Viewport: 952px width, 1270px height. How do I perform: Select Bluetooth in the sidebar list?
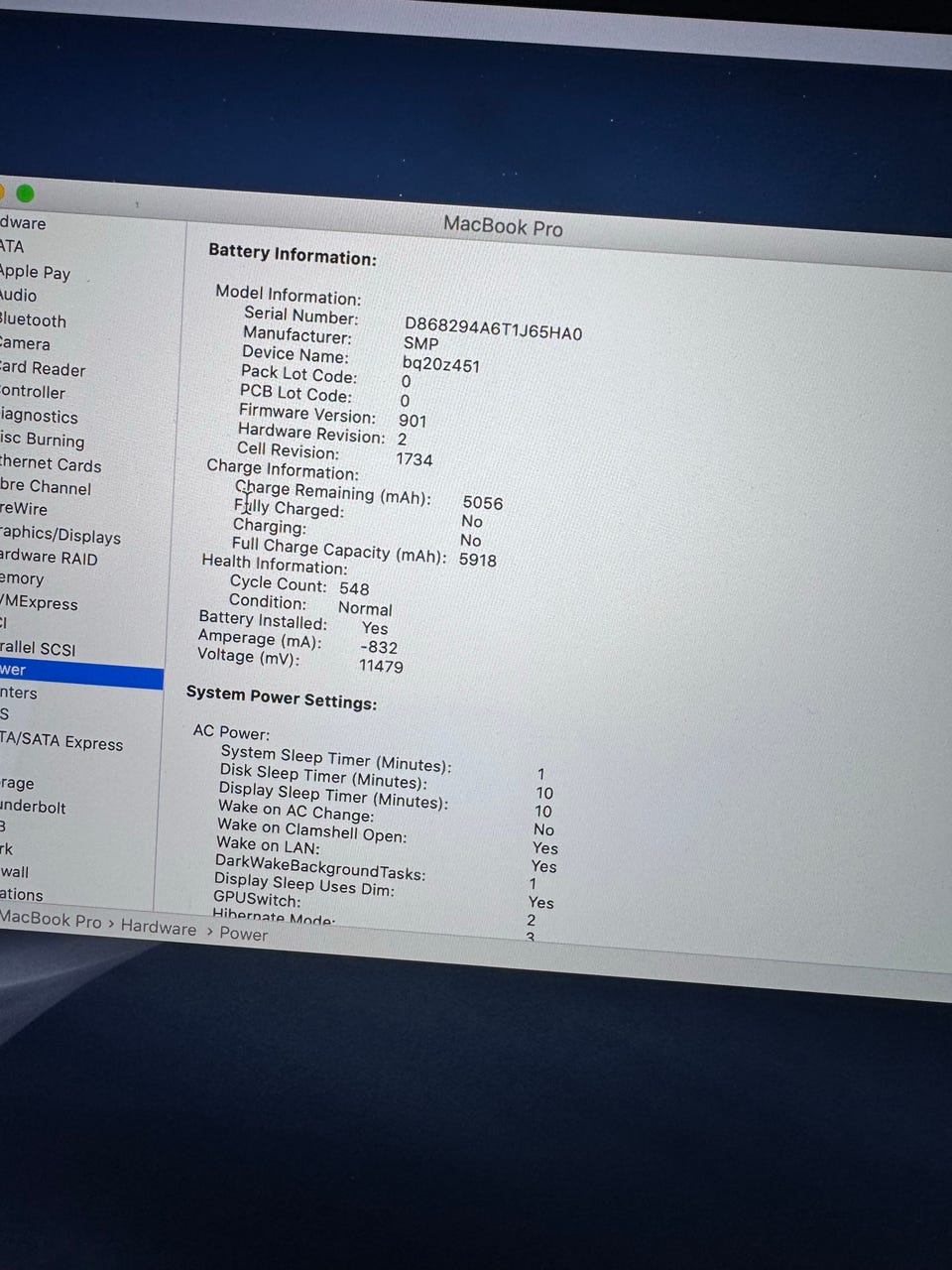coord(34,320)
